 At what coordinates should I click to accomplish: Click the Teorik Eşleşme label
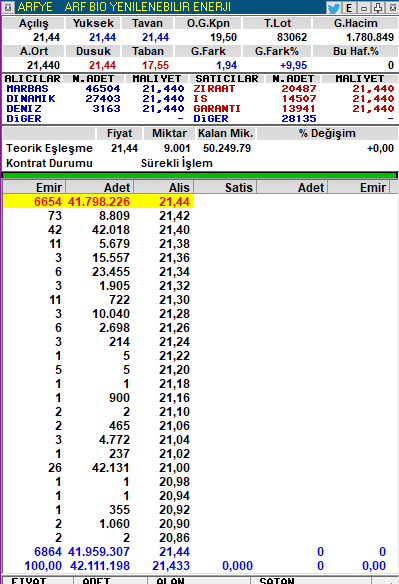click(49, 148)
